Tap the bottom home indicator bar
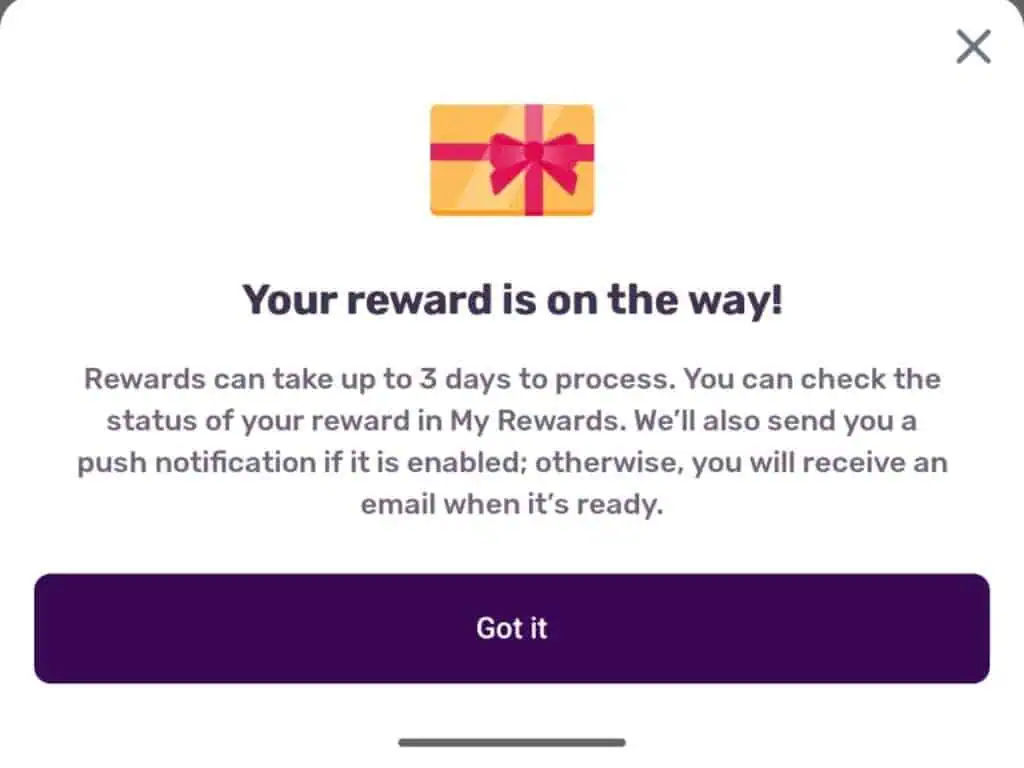The height and width of the screenshot is (768, 1024). (x=512, y=742)
